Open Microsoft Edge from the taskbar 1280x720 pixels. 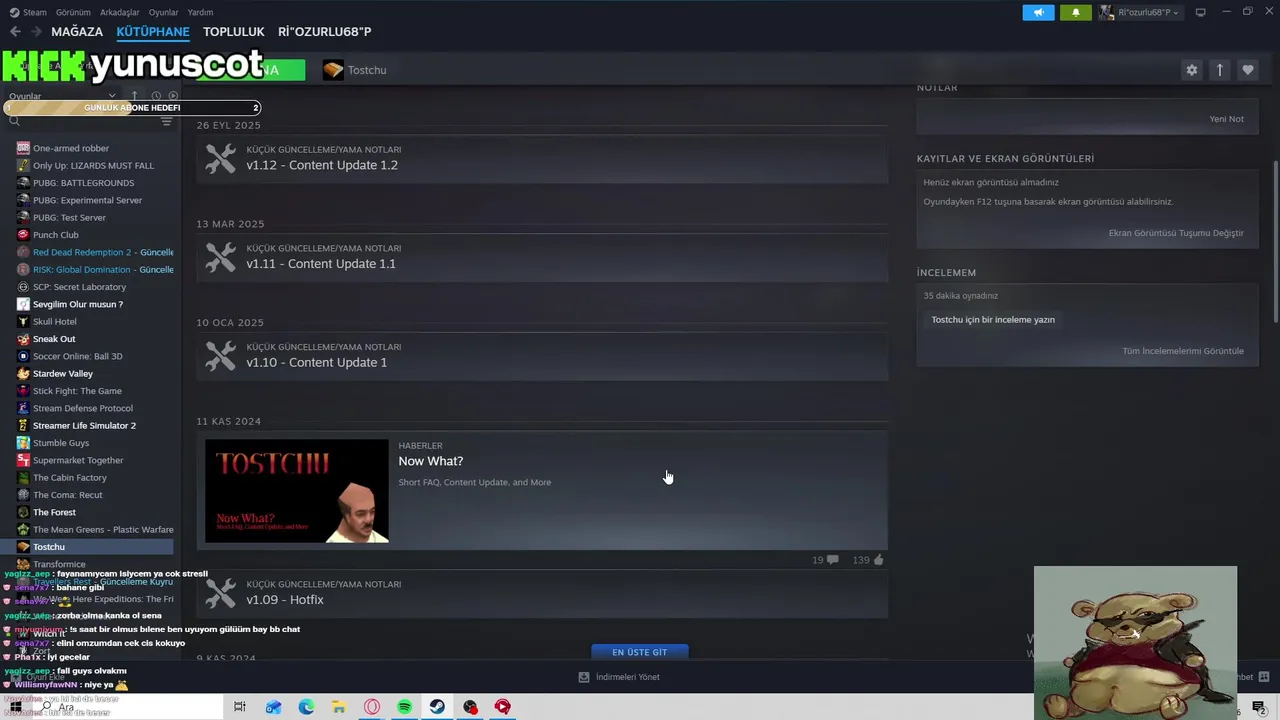[x=306, y=707]
